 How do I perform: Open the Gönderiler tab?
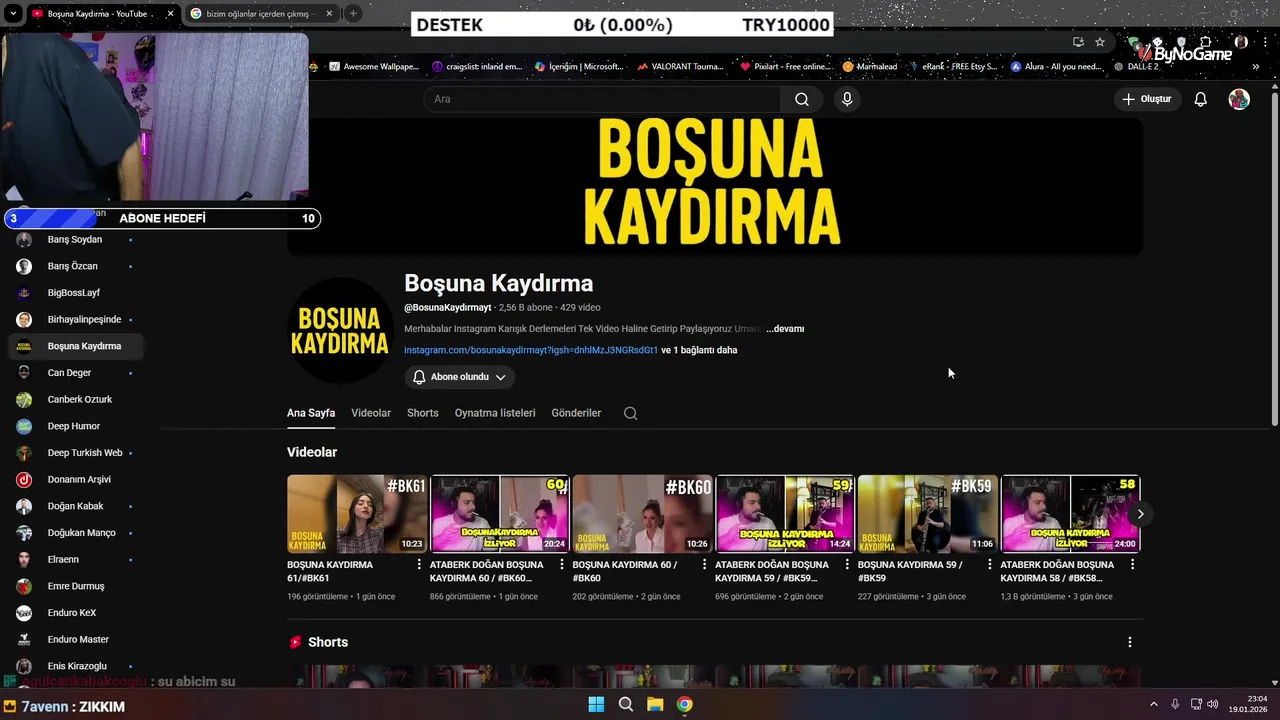(x=576, y=413)
